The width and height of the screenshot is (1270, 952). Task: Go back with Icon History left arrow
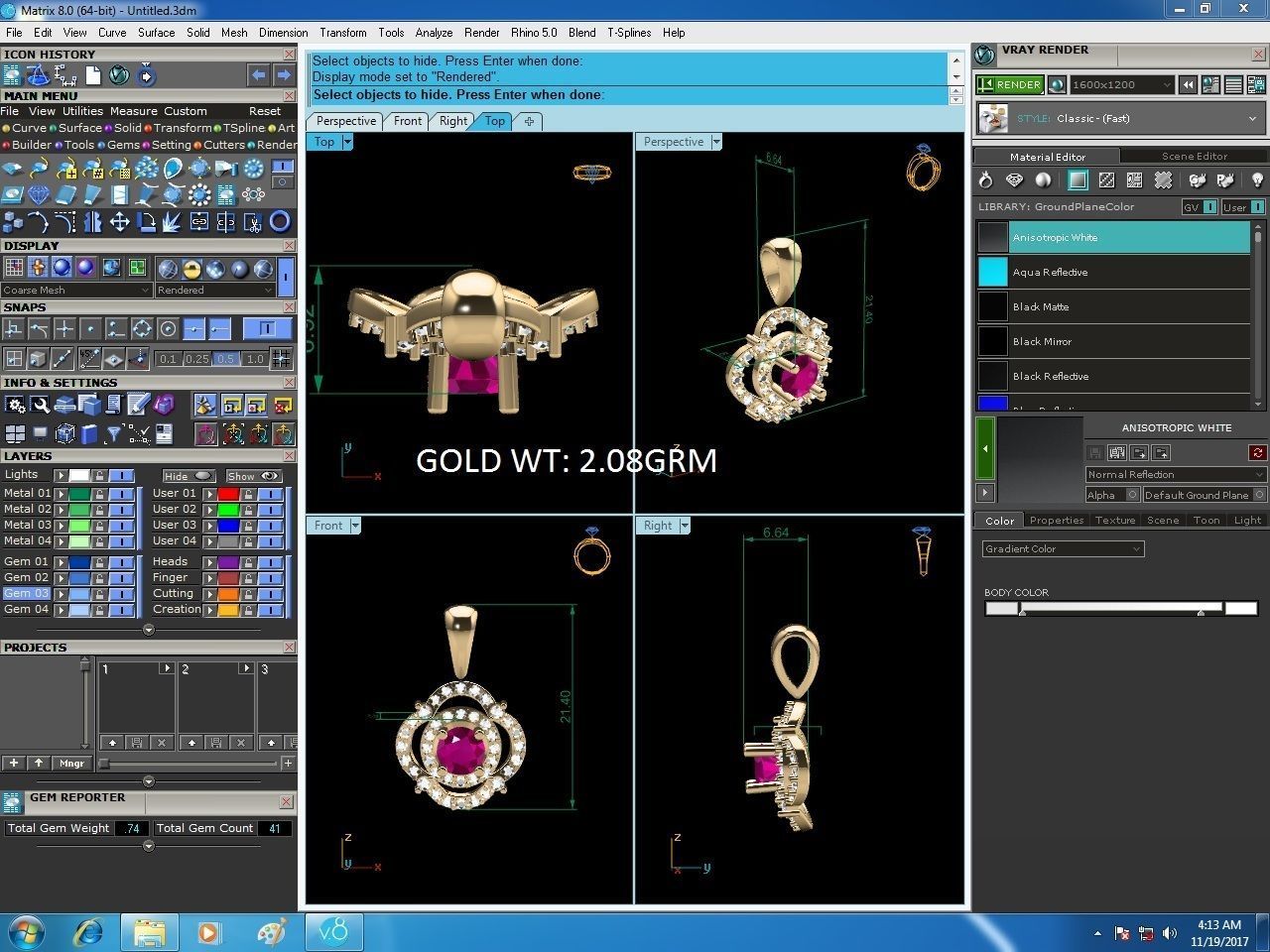258,75
